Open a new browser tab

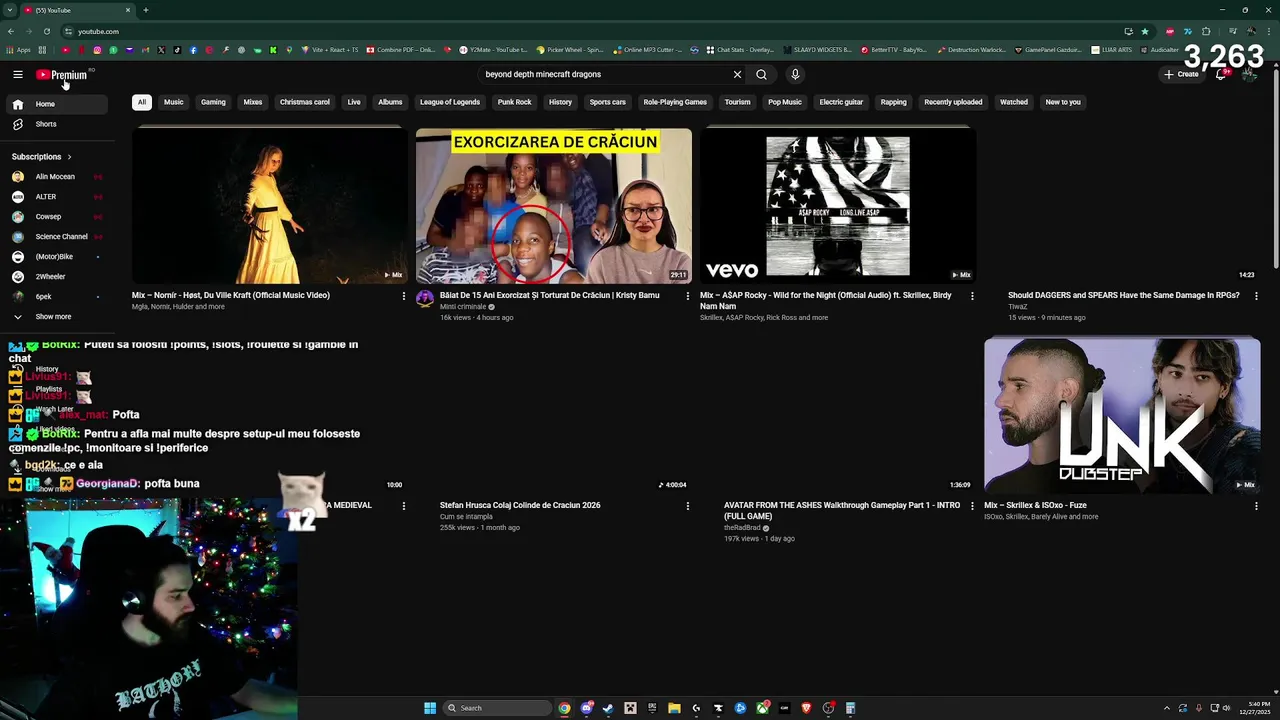point(146,10)
